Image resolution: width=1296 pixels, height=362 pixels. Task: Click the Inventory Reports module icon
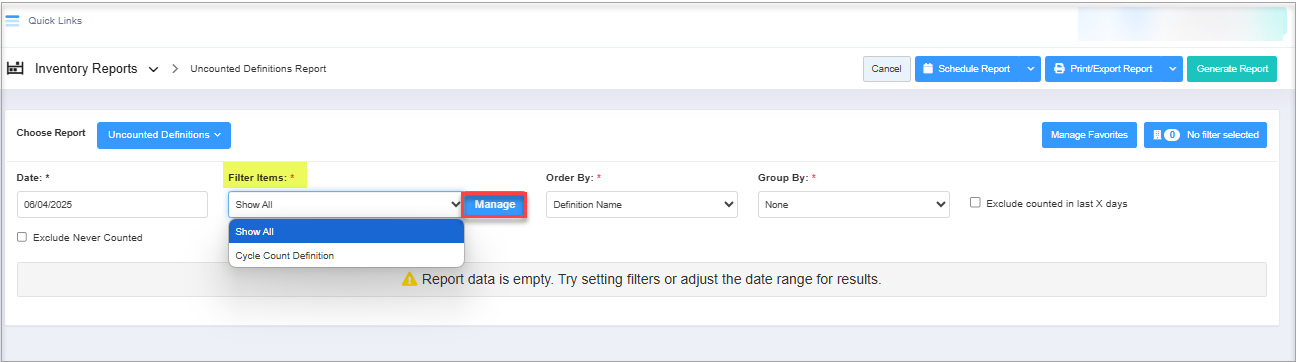tap(15, 69)
